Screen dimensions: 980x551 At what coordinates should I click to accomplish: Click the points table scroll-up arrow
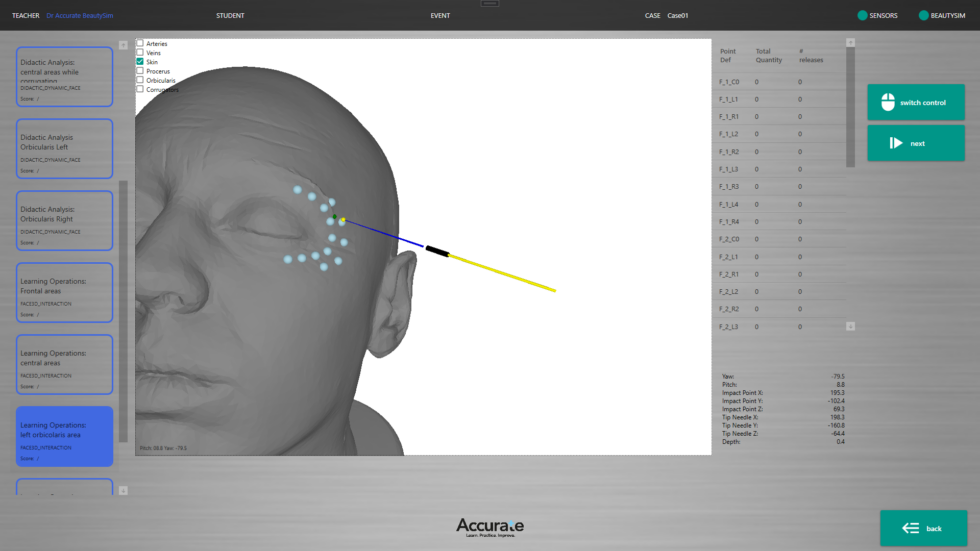pos(850,43)
